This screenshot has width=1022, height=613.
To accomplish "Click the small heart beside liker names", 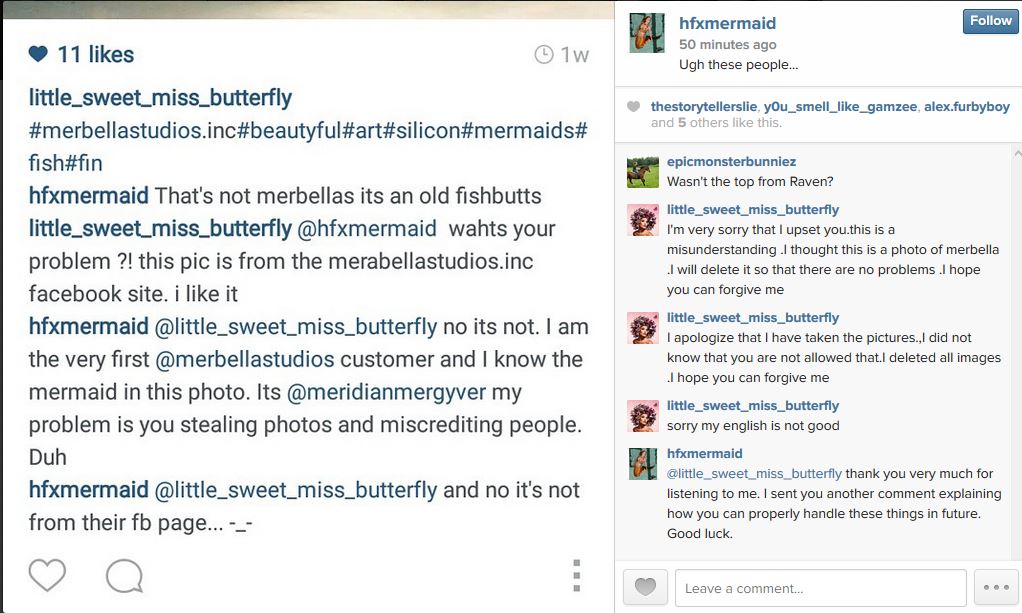I will click(633, 107).
